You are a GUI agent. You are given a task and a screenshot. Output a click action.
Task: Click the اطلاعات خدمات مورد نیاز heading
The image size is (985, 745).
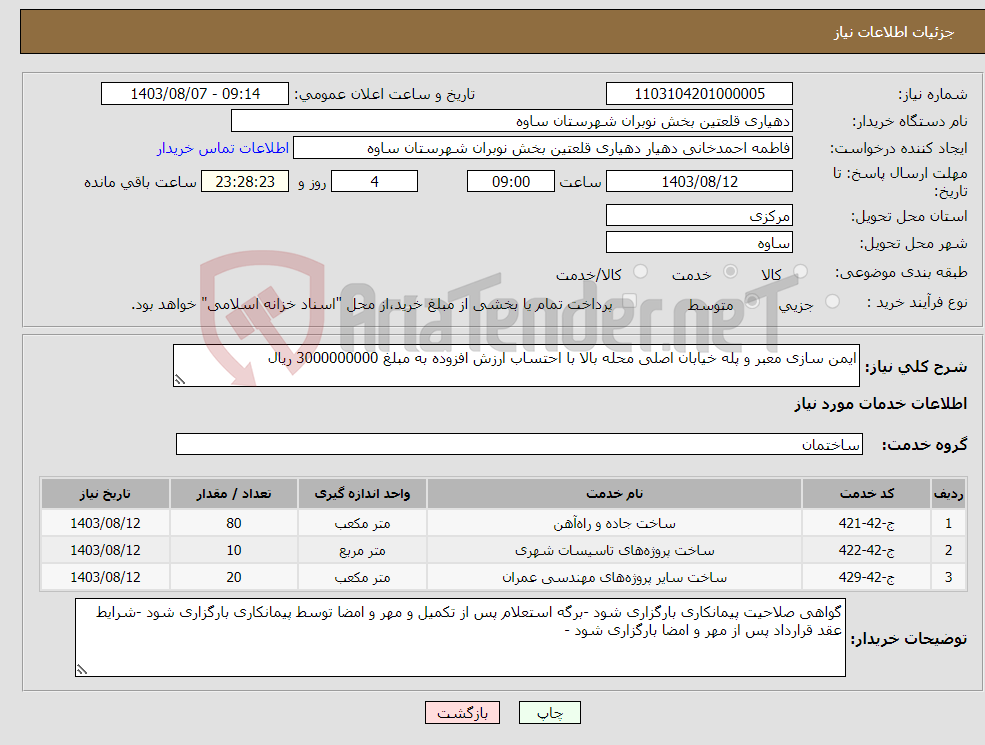881,404
